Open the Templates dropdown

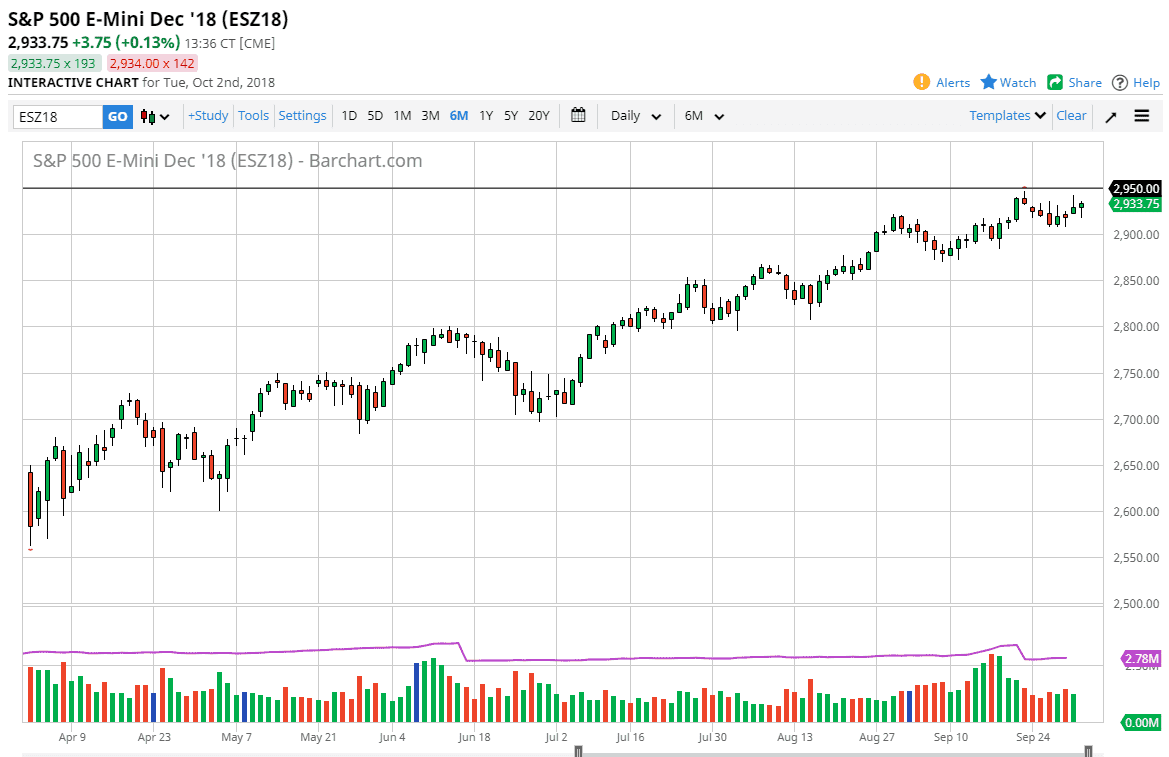(x=1005, y=116)
